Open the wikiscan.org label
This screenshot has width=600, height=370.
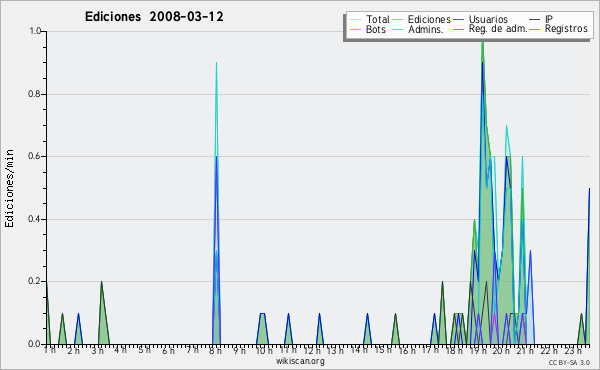pyautogui.click(x=300, y=361)
